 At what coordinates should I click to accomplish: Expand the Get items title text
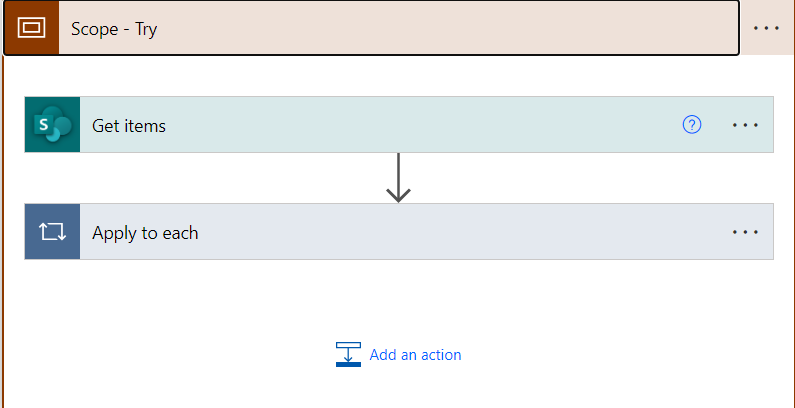(129, 125)
